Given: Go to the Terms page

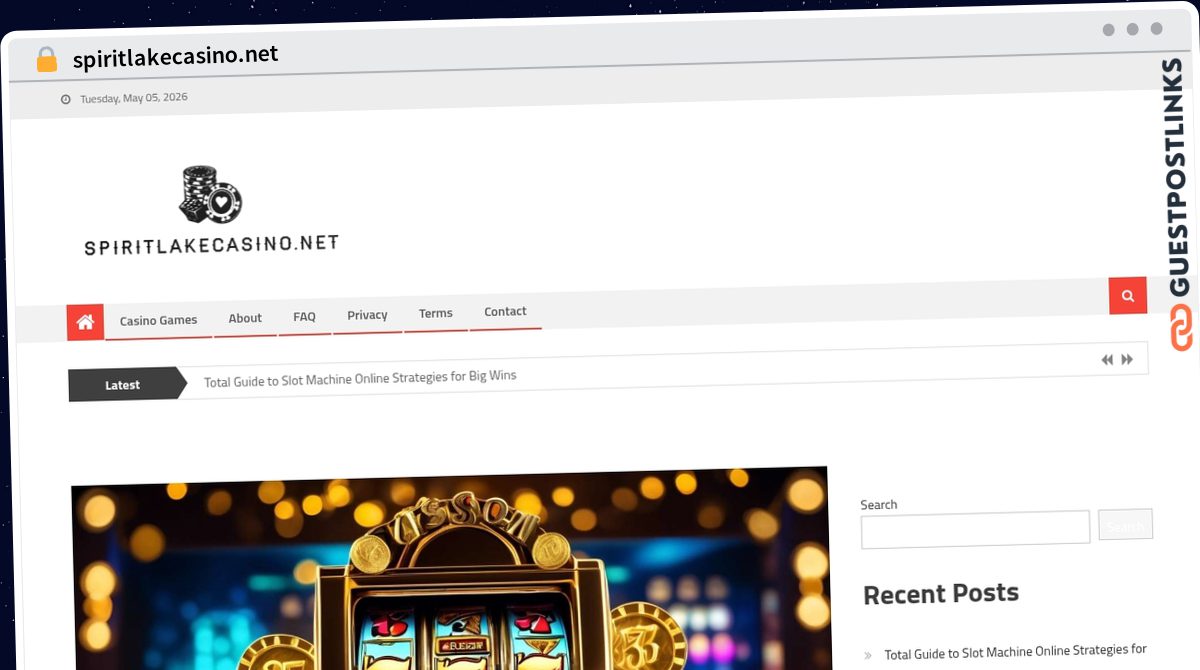Looking at the screenshot, I should (x=435, y=313).
